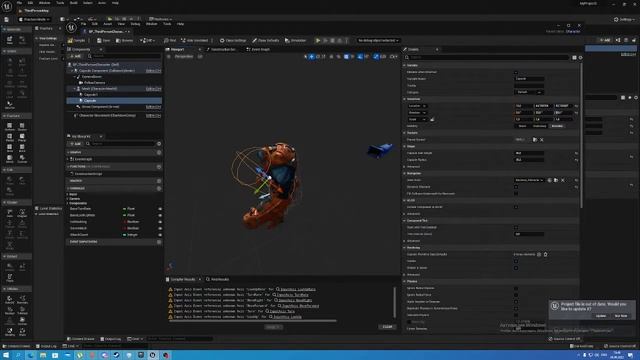
Task: Open the Category combo box in Details
Action: click(529, 92)
